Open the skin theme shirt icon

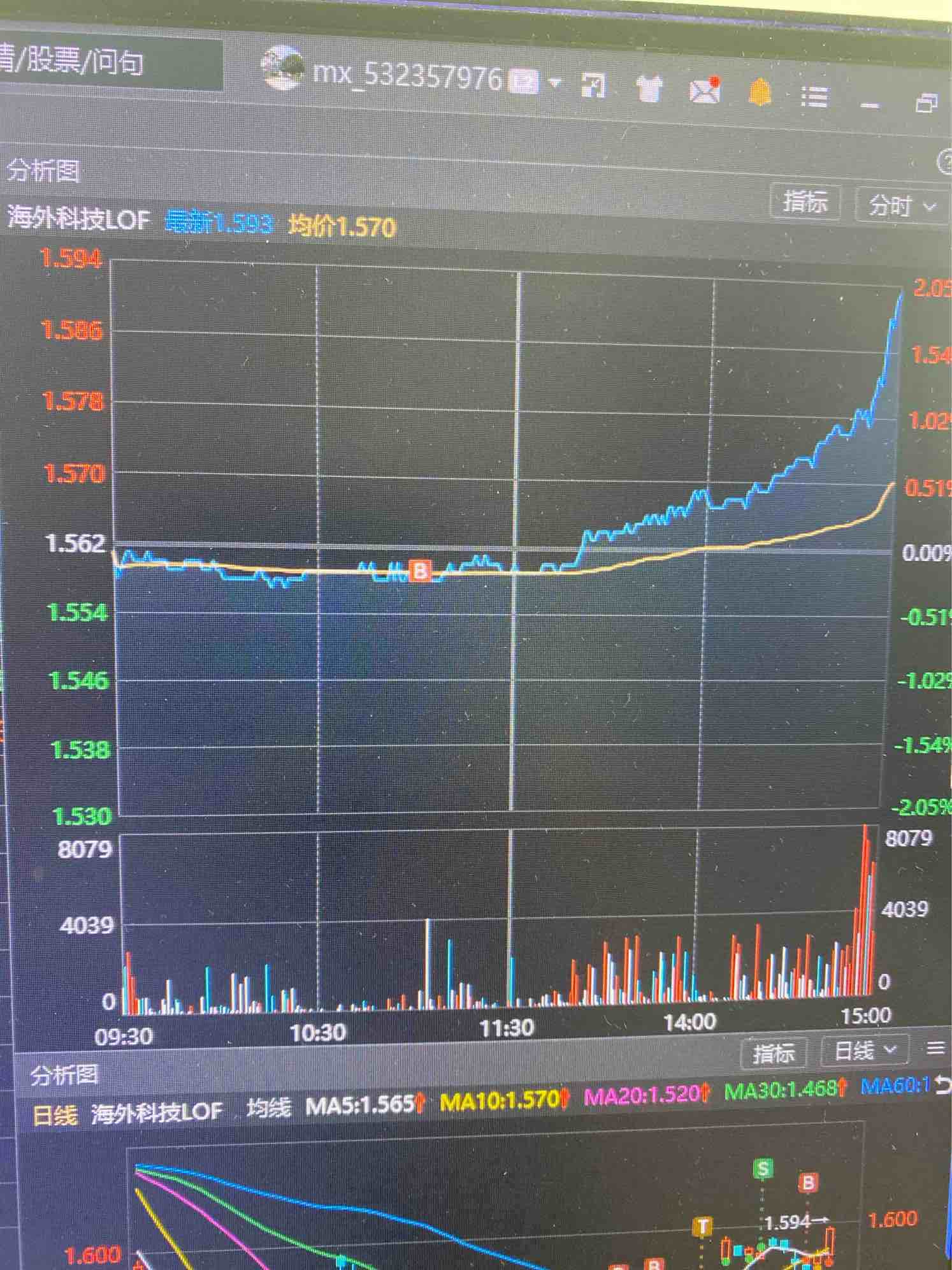point(649,88)
